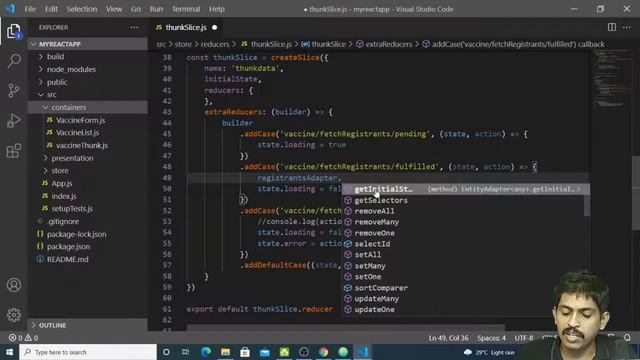Select getInitialState suggestion
Viewport: 640px width, 360px height.
tap(465, 189)
